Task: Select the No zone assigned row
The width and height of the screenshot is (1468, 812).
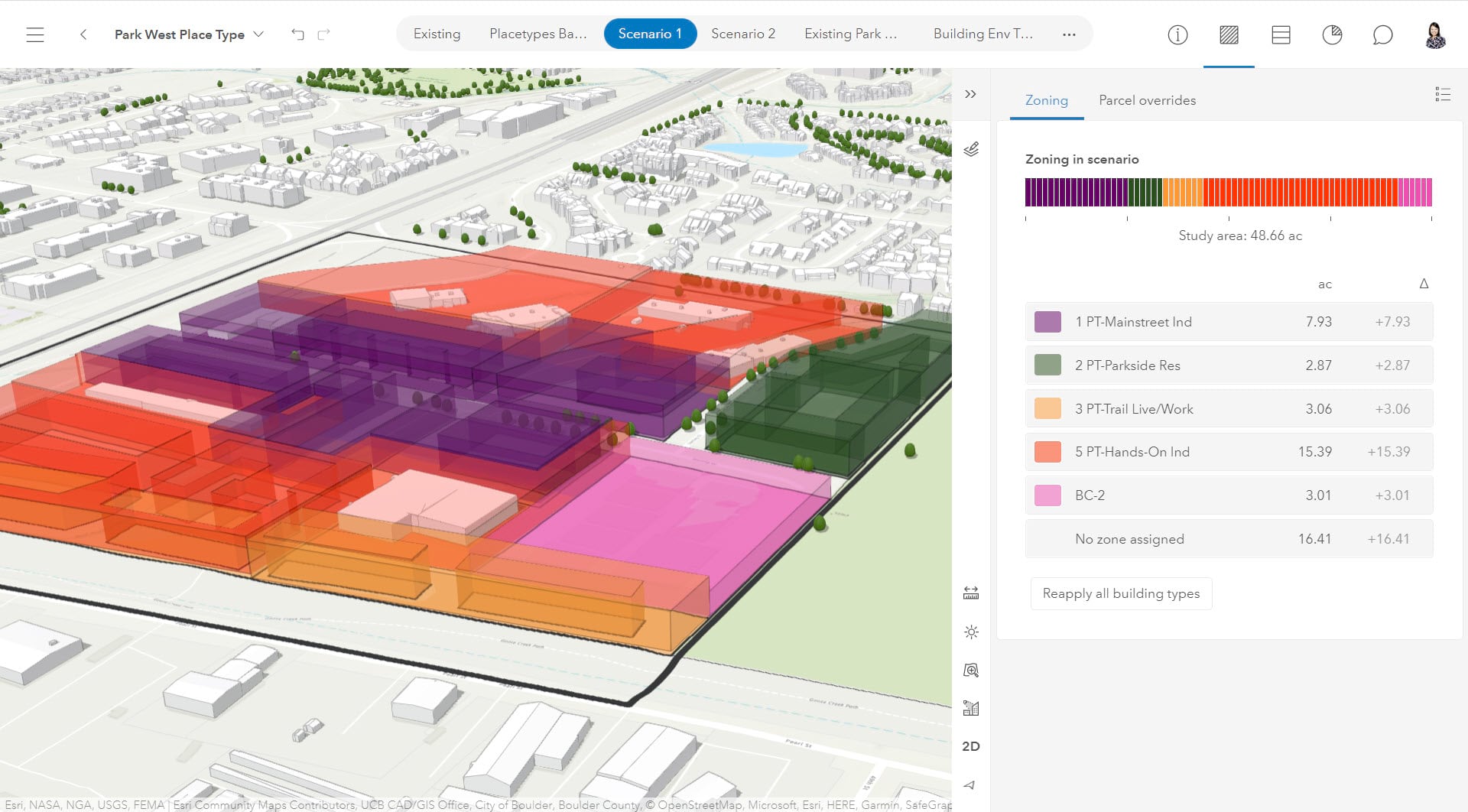Action: pos(1229,539)
